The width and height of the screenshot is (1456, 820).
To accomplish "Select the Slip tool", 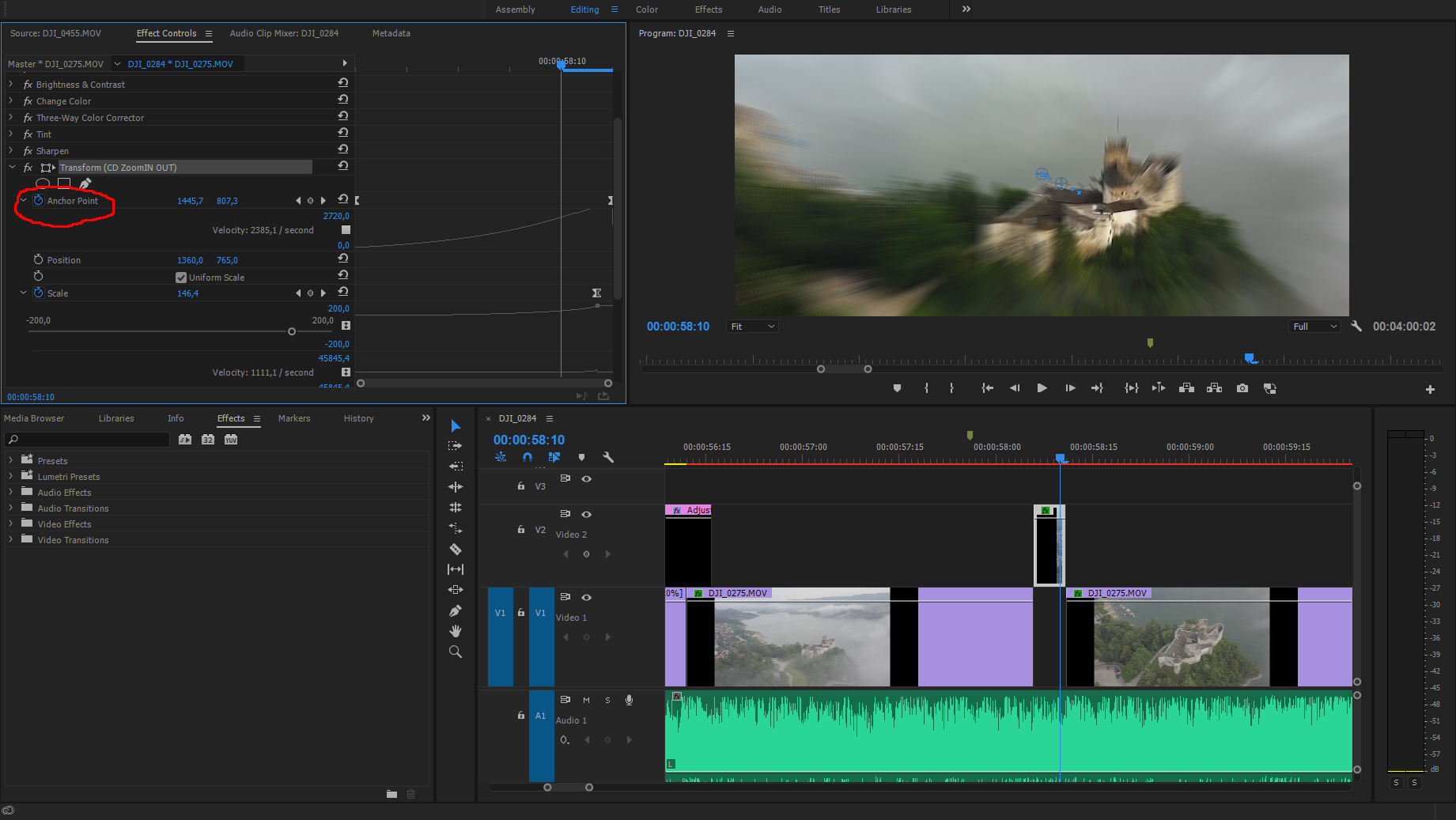I will click(x=456, y=569).
